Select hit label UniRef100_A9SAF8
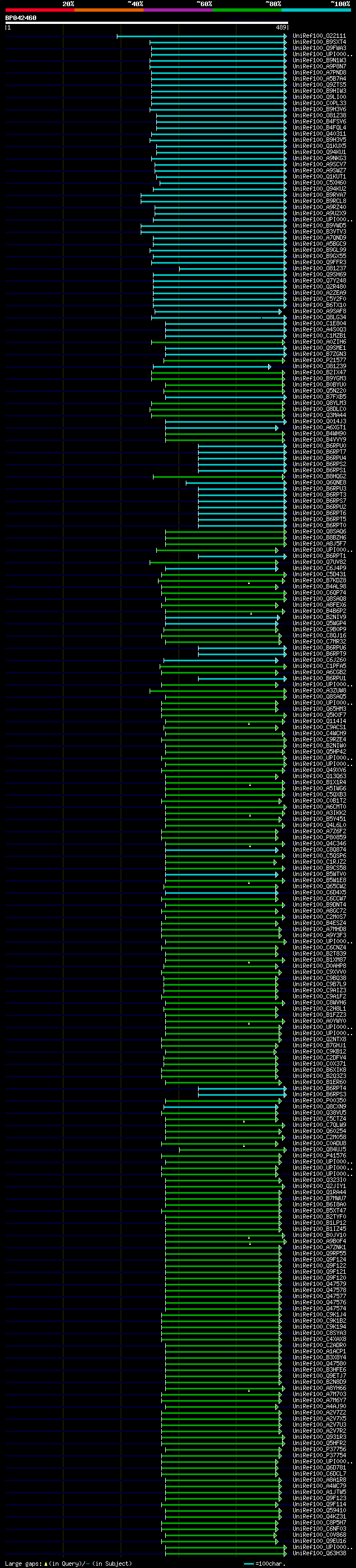 319,311
